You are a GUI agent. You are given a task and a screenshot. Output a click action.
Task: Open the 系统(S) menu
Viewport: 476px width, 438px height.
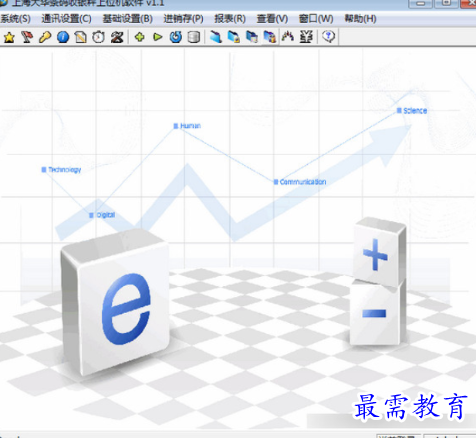tap(15, 19)
